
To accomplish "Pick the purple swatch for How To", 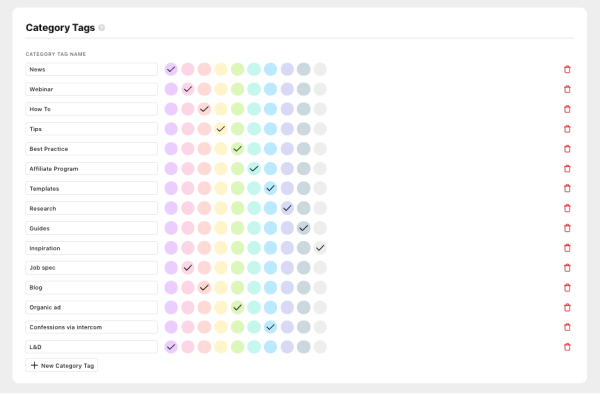I will pos(171,109).
